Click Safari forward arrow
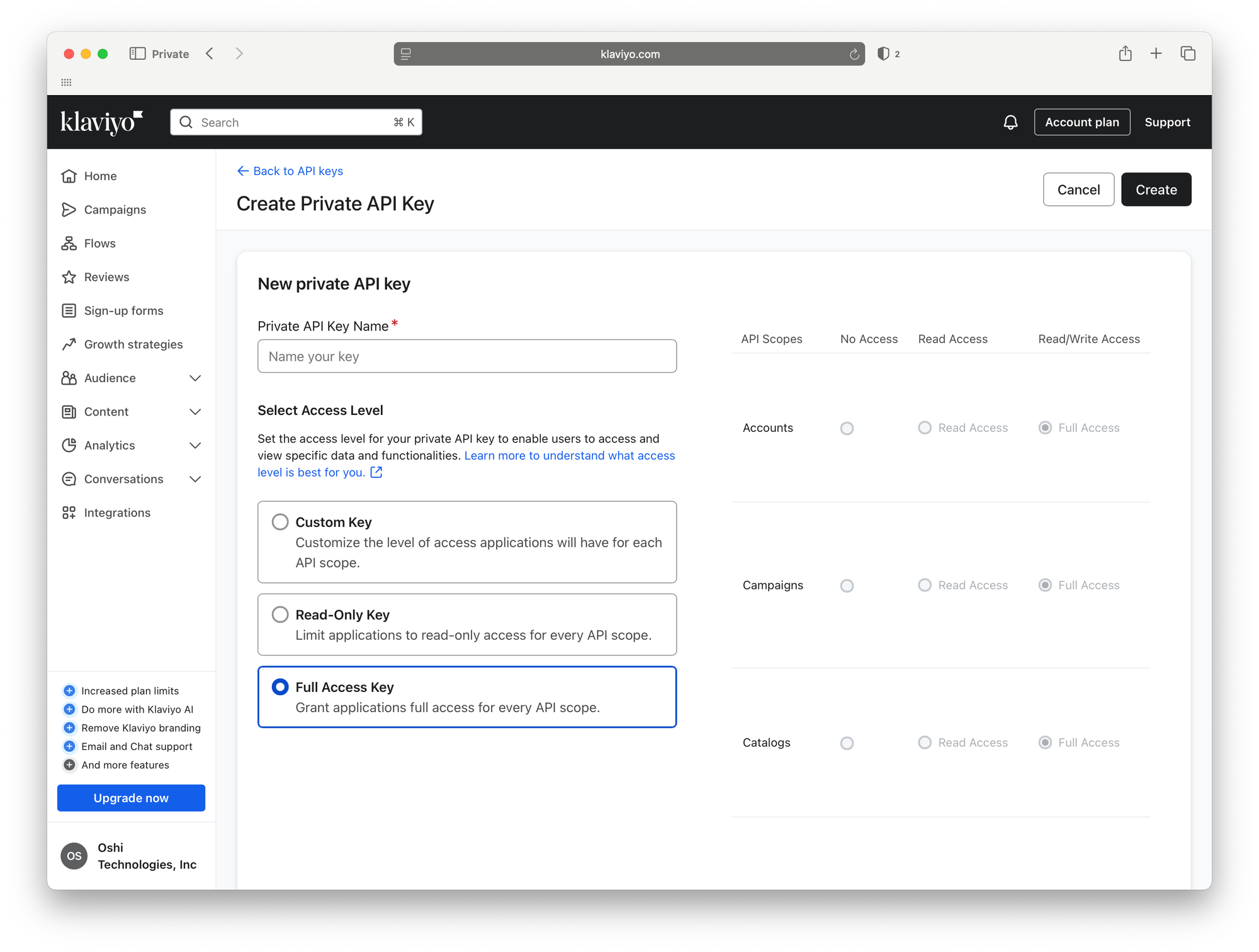 coord(239,54)
